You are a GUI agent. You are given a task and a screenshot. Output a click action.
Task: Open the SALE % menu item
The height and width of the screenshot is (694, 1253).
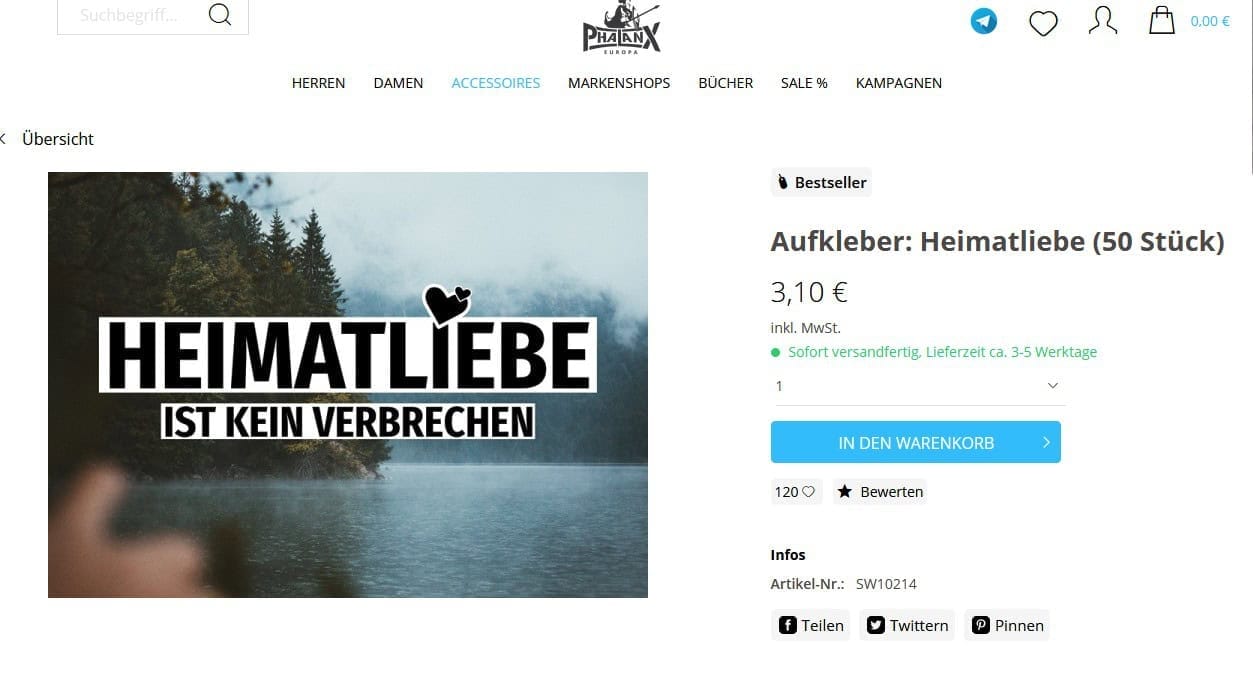click(x=804, y=83)
